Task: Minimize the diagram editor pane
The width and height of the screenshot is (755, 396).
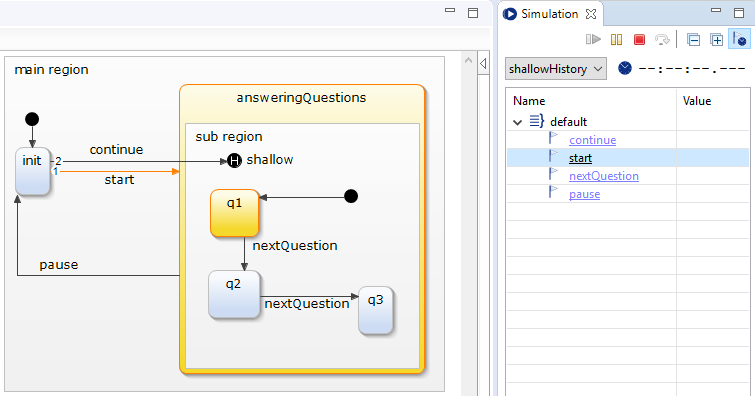Action: coord(450,10)
